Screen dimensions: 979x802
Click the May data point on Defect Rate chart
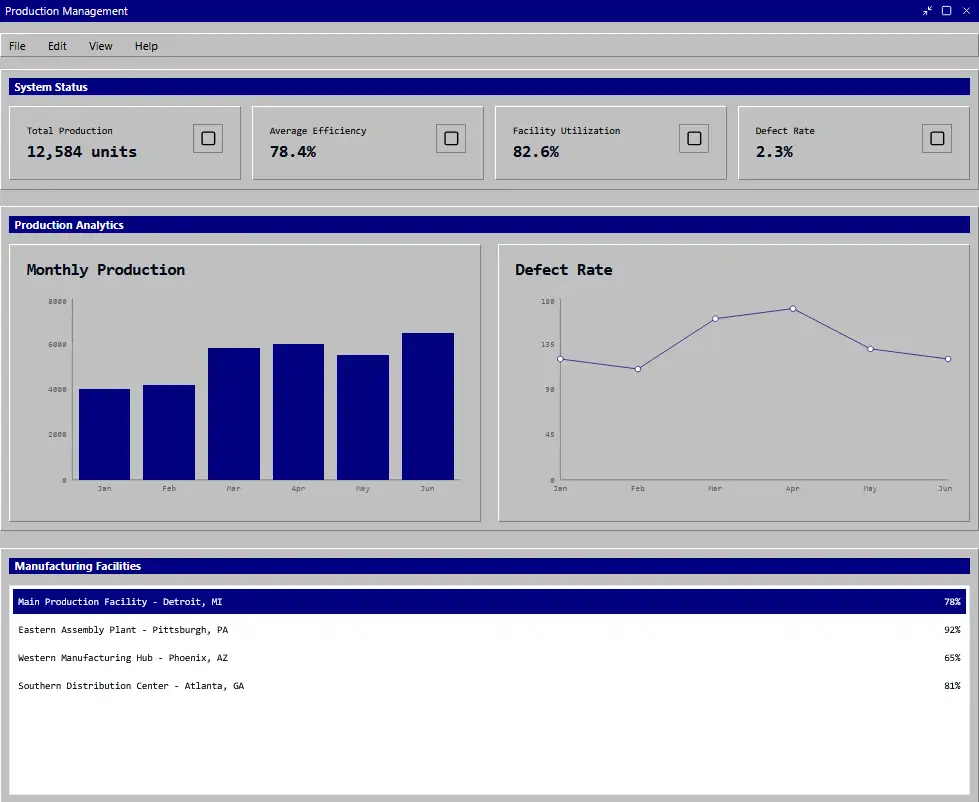pos(870,349)
